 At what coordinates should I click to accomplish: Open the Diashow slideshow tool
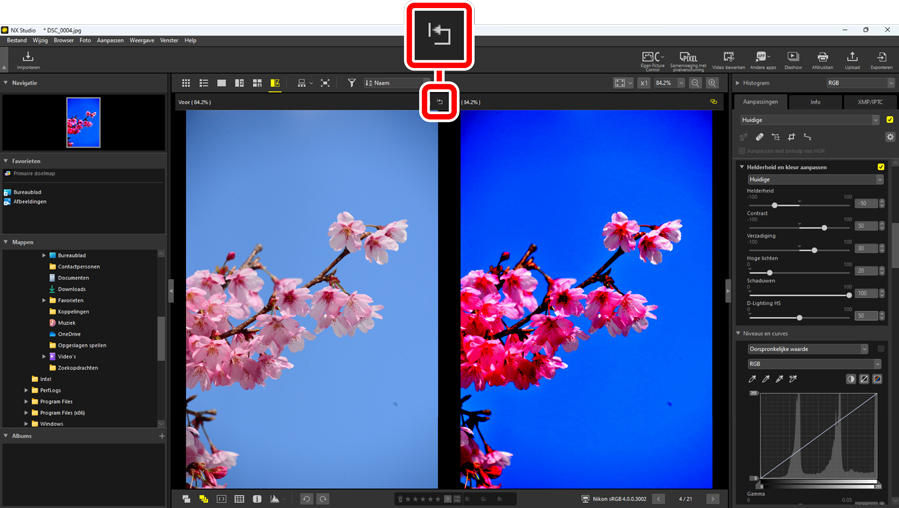[793, 60]
